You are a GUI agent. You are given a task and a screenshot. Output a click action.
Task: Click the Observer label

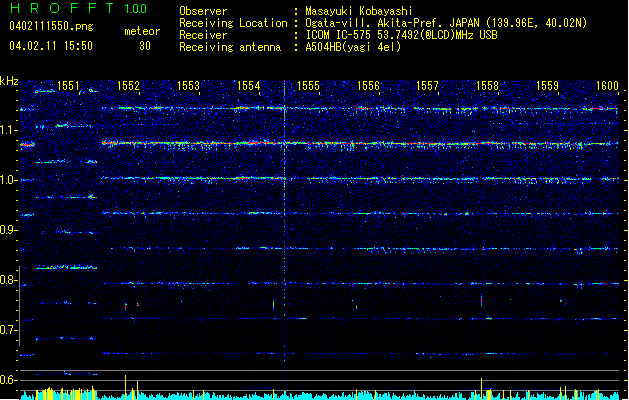pos(203,11)
